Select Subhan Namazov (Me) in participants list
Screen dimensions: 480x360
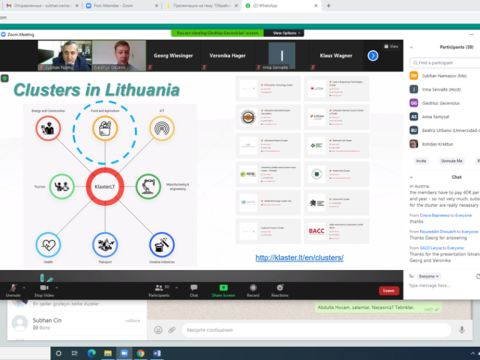tap(445, 76)
